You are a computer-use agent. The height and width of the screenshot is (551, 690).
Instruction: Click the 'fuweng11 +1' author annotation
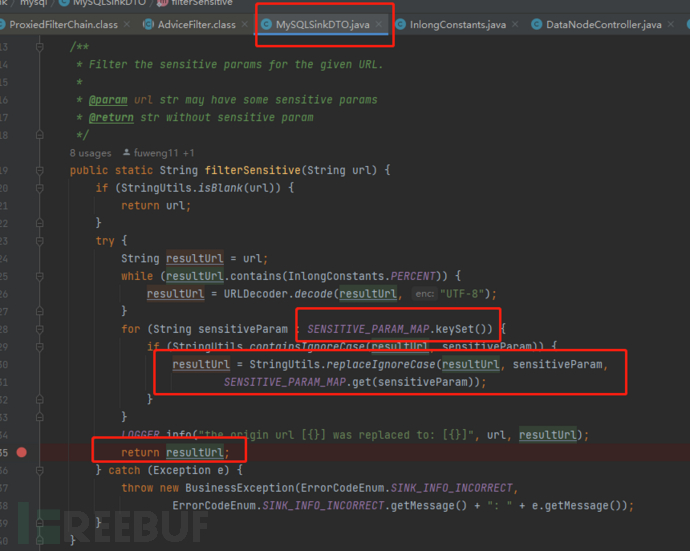click(x=164, y=153)
